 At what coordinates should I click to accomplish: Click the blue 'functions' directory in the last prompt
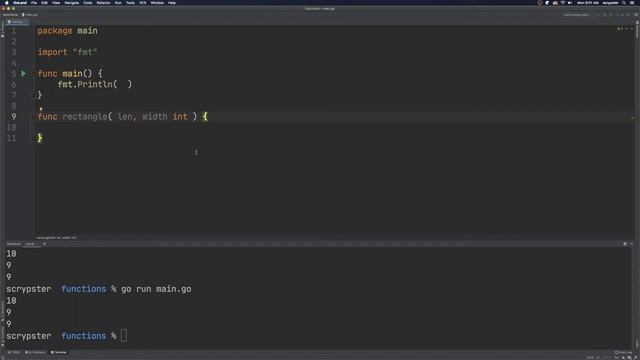pos(84,336)
